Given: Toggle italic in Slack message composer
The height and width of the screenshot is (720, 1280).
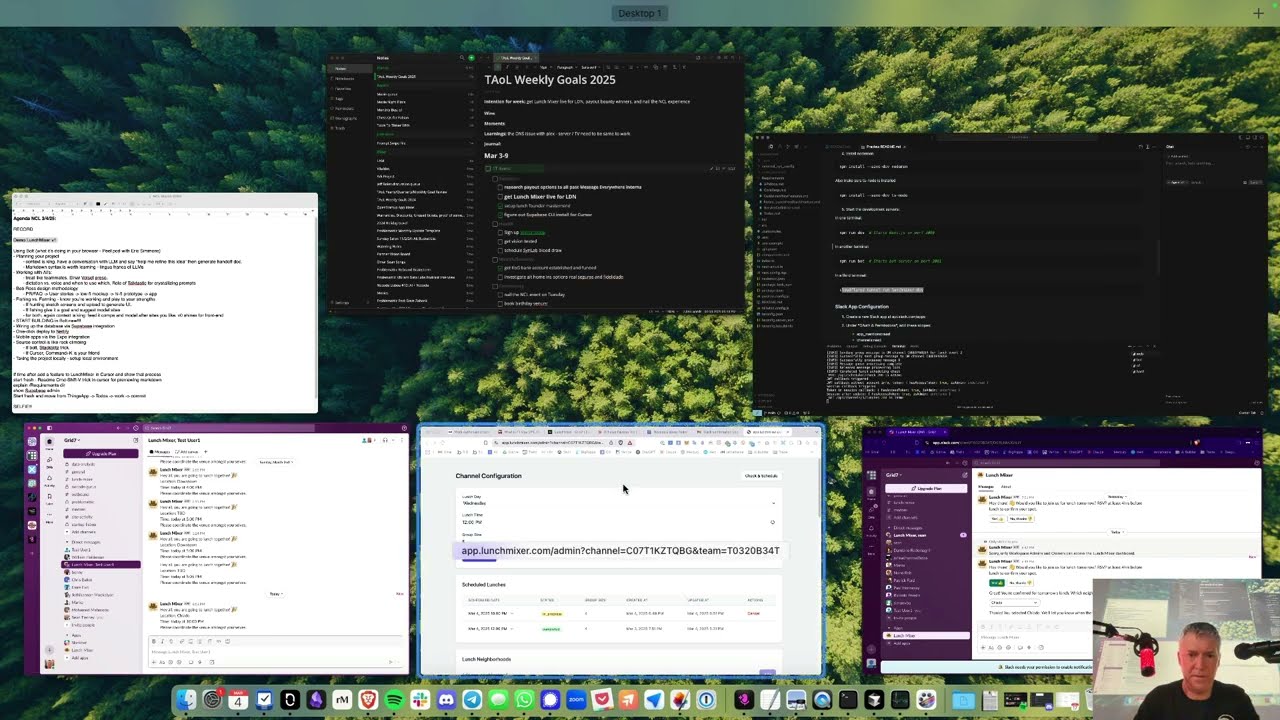Looking at the screenshot, I should (161, 641).
